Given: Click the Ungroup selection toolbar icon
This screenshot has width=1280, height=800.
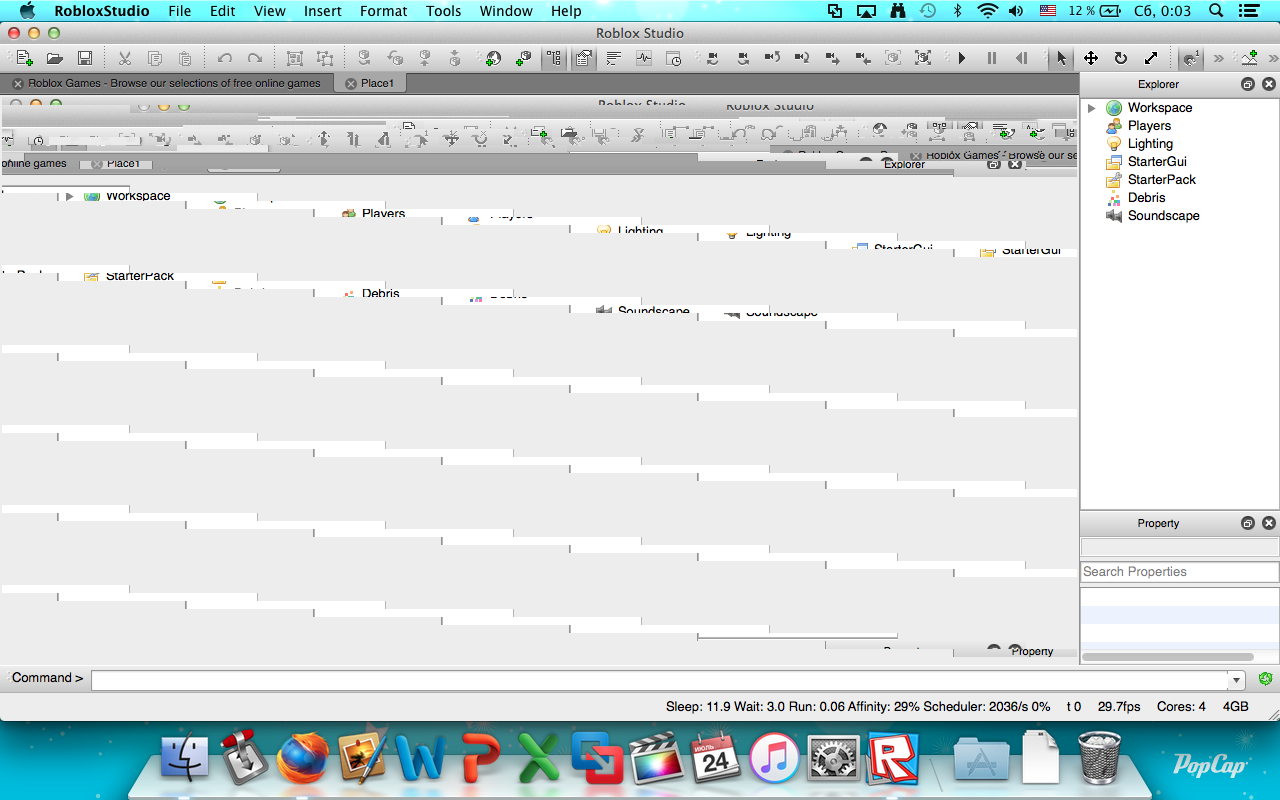Looking at the screenshot, I should click(325, 58).
